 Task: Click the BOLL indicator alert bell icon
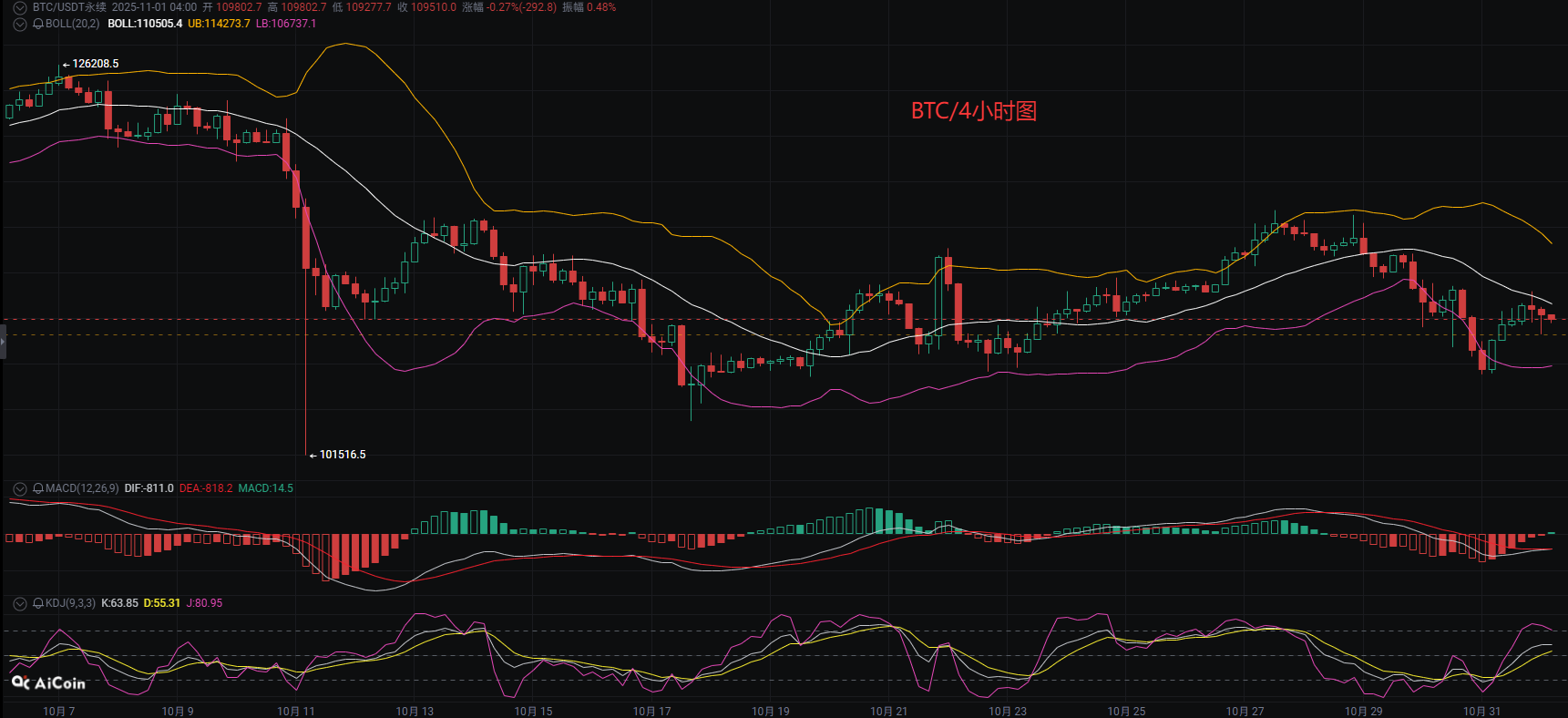38,24
